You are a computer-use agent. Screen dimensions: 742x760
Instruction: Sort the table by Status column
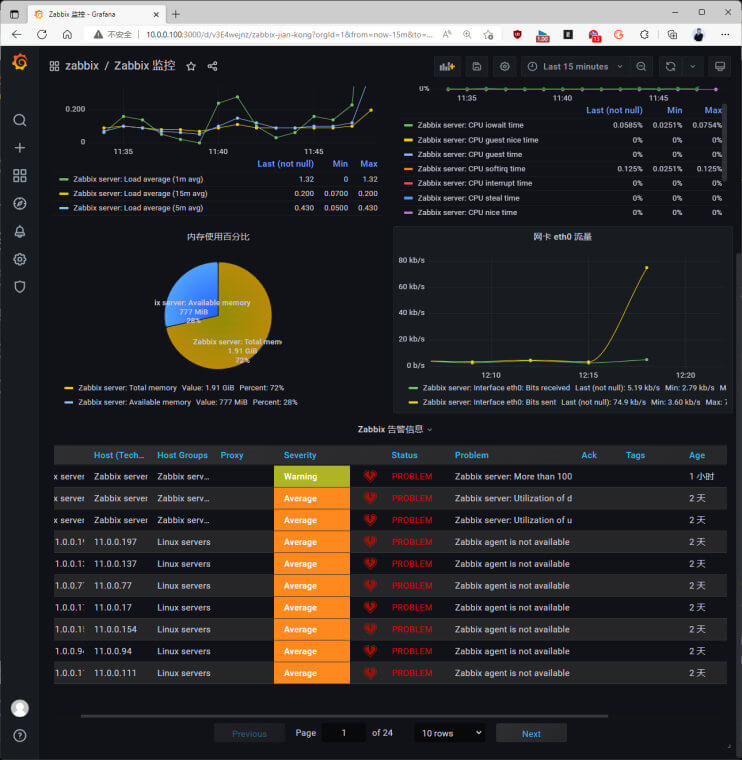point(404,455)
